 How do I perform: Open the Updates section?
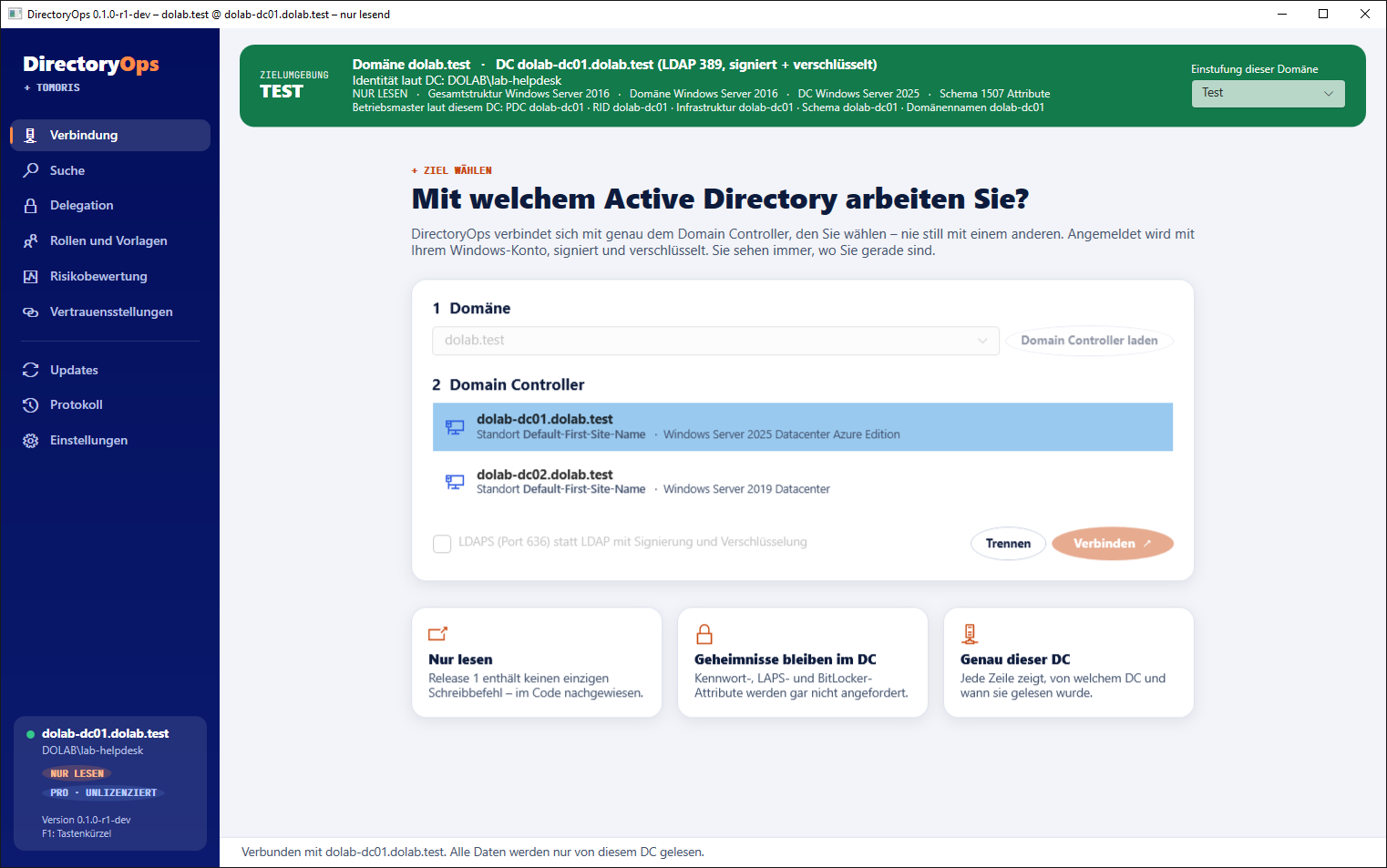tap(110, 370)
